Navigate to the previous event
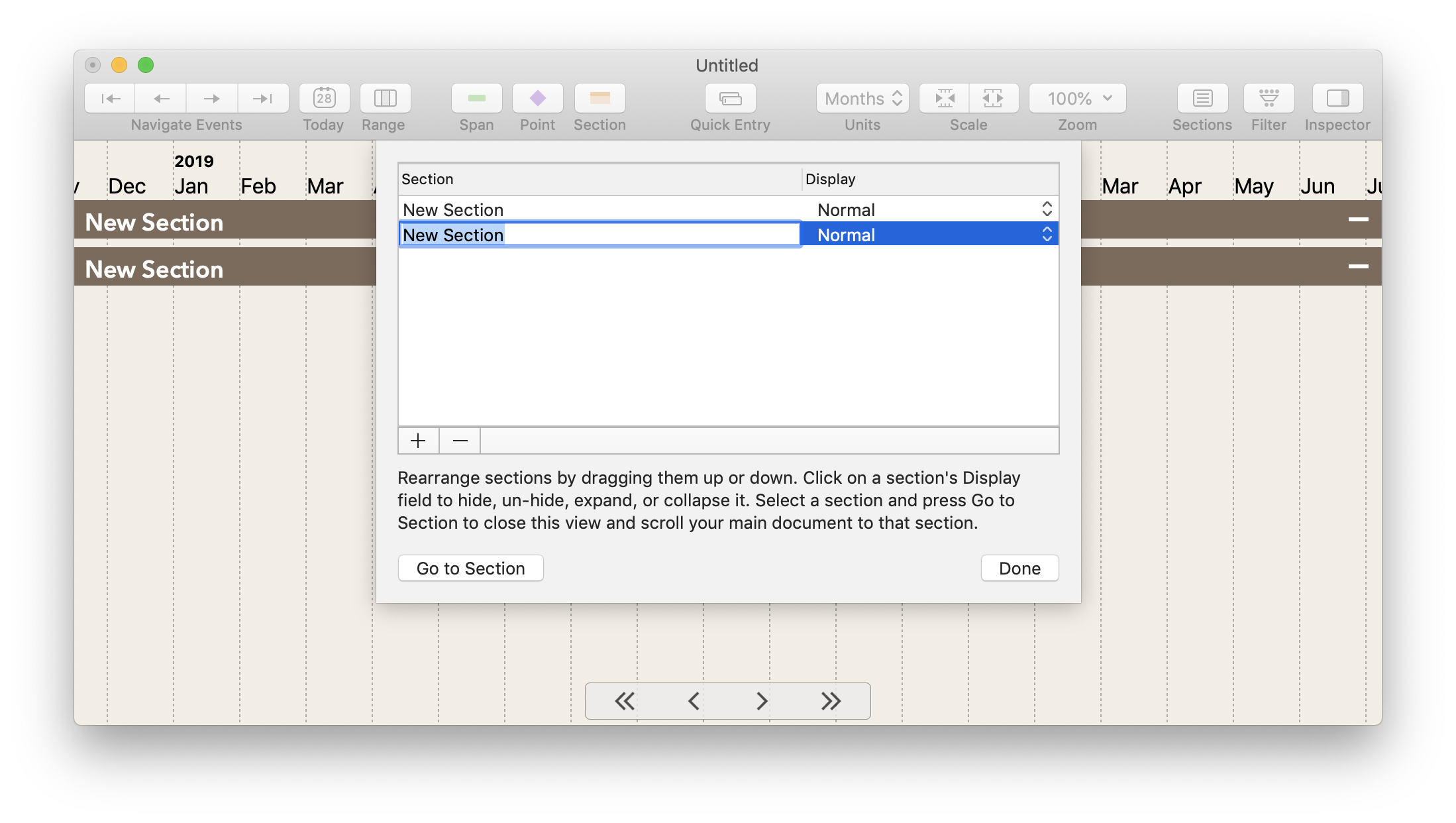1456x823 pixels. tap(160, 98)
